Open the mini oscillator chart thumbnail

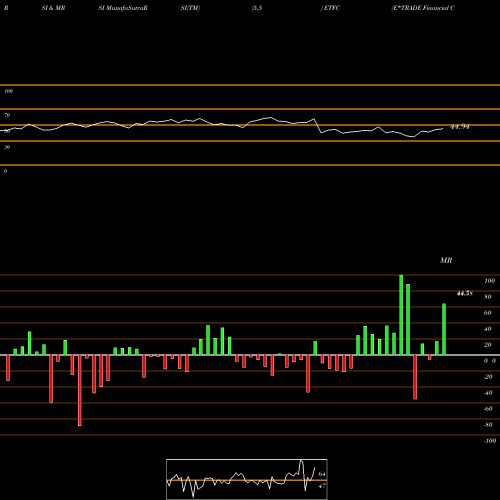(x=247, y=479)
